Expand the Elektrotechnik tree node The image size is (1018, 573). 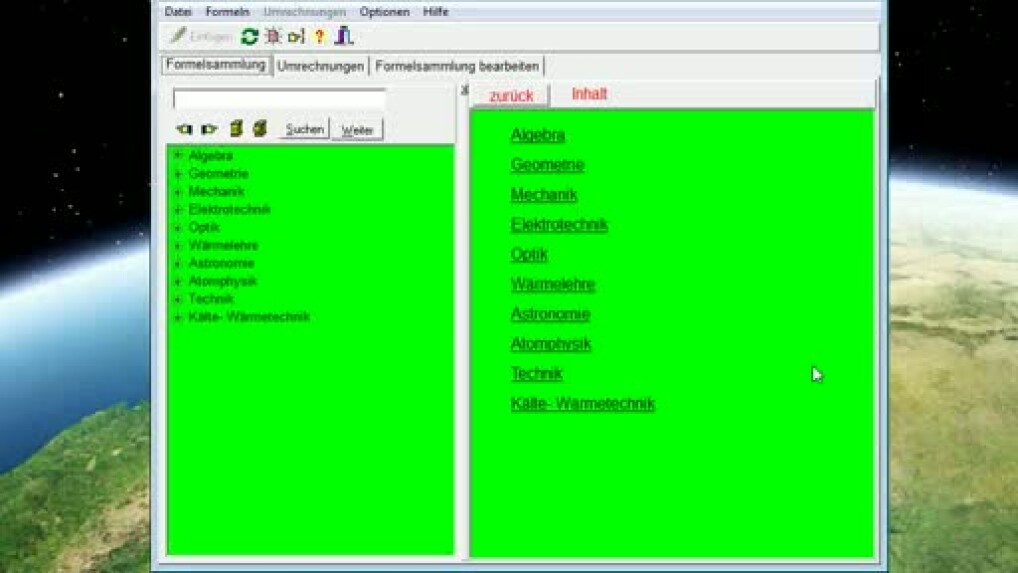[177, 210]
